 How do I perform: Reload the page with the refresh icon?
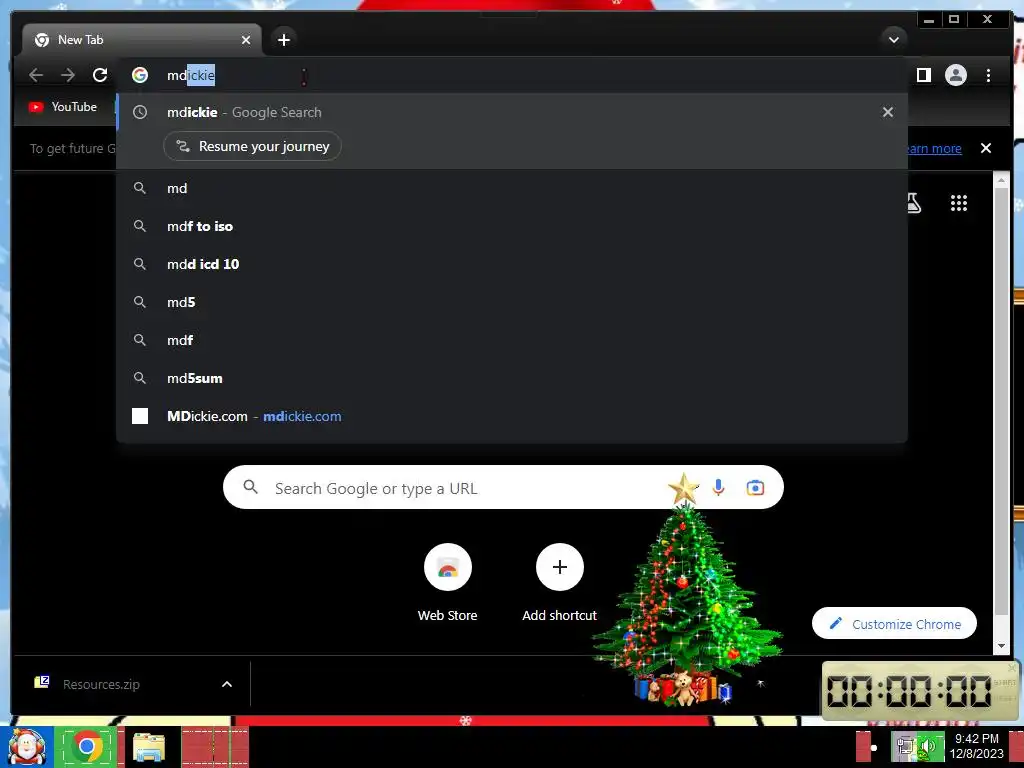click(100, 75)
